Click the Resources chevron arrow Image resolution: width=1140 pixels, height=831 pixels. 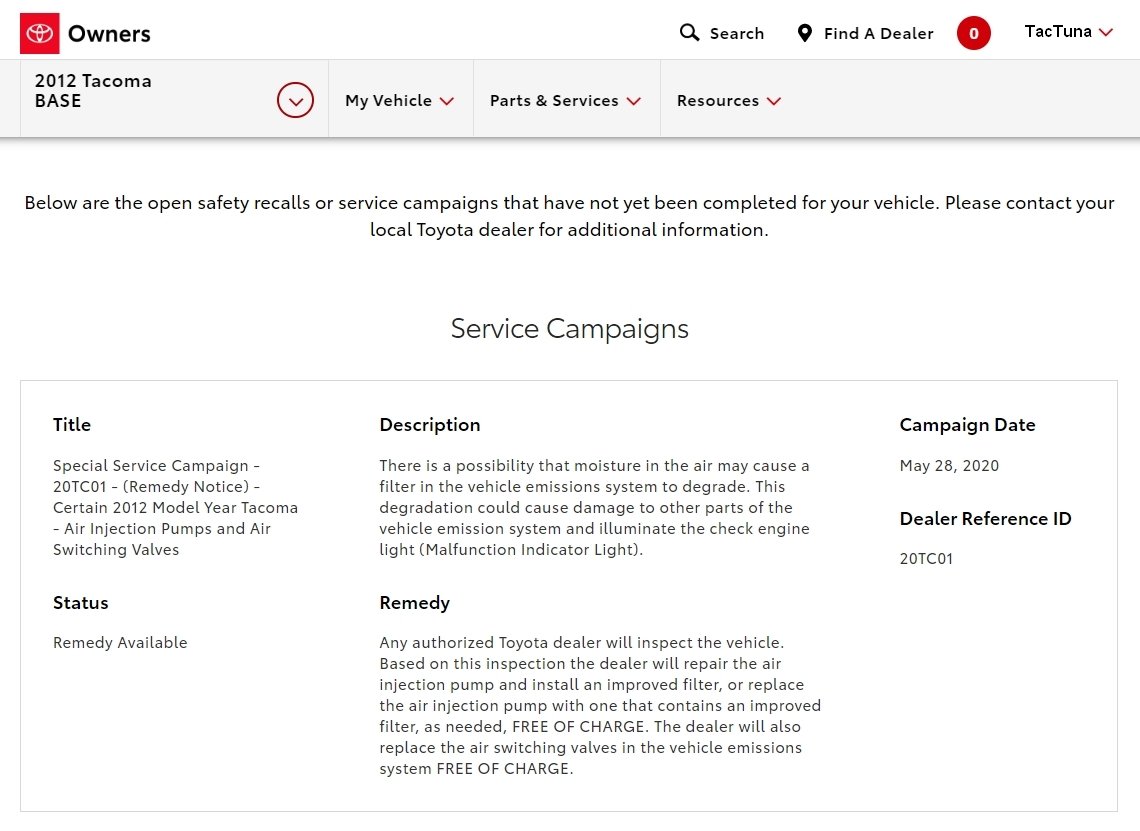pos(774,101)
